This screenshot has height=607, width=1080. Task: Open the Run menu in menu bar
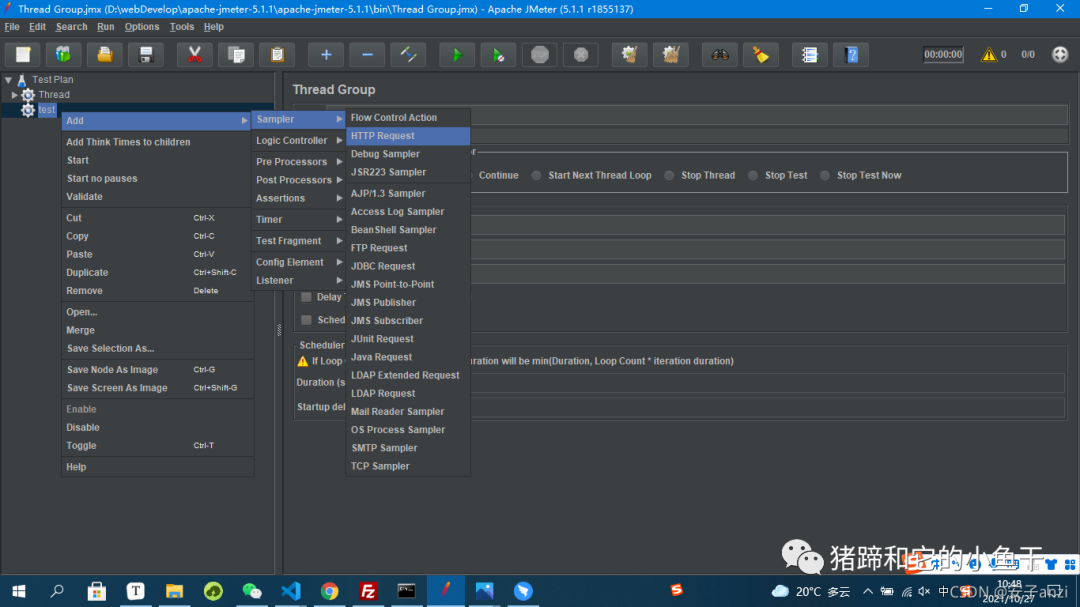(x=105, y=27)
